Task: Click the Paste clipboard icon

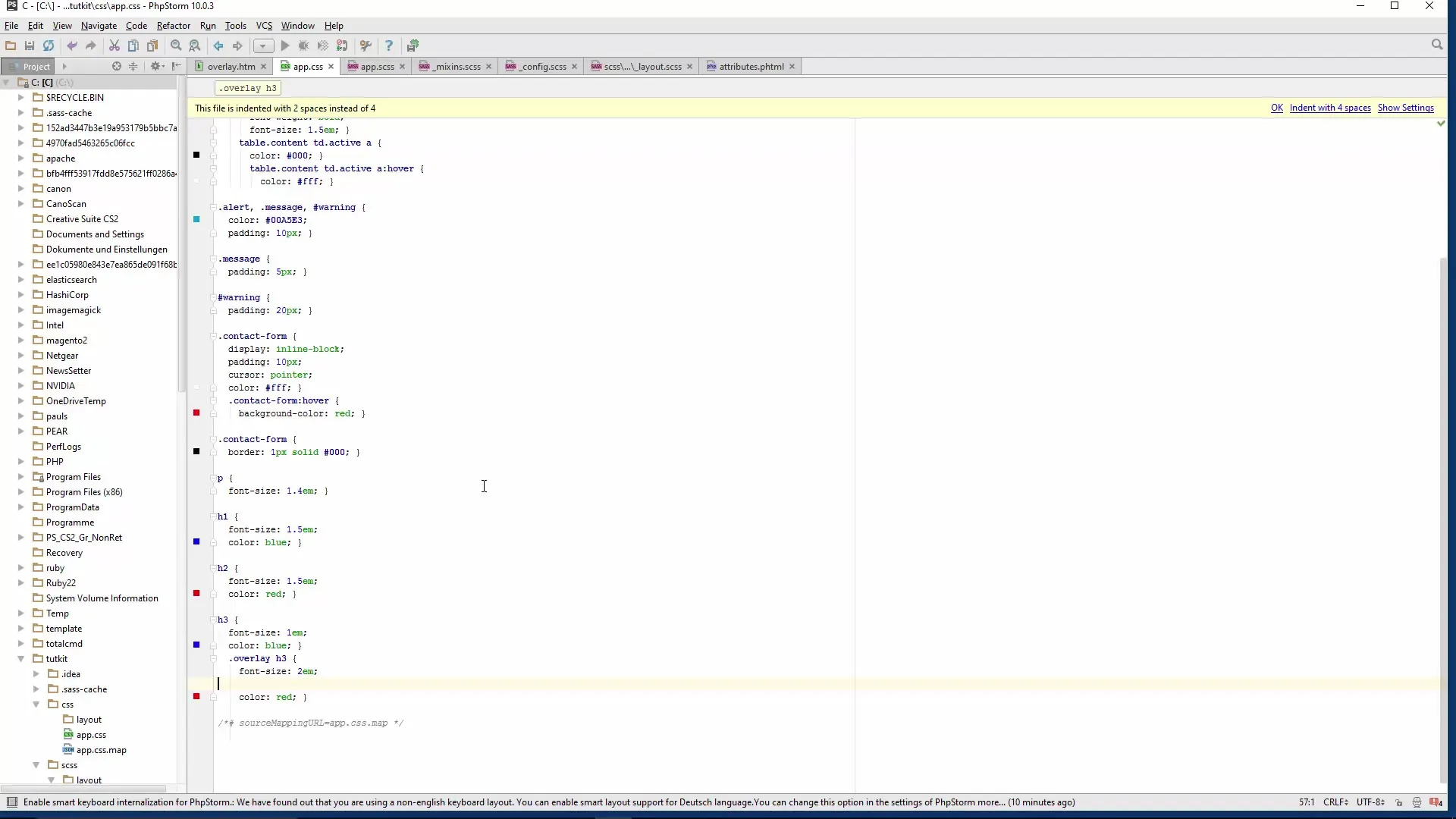Action: [152, 45]
